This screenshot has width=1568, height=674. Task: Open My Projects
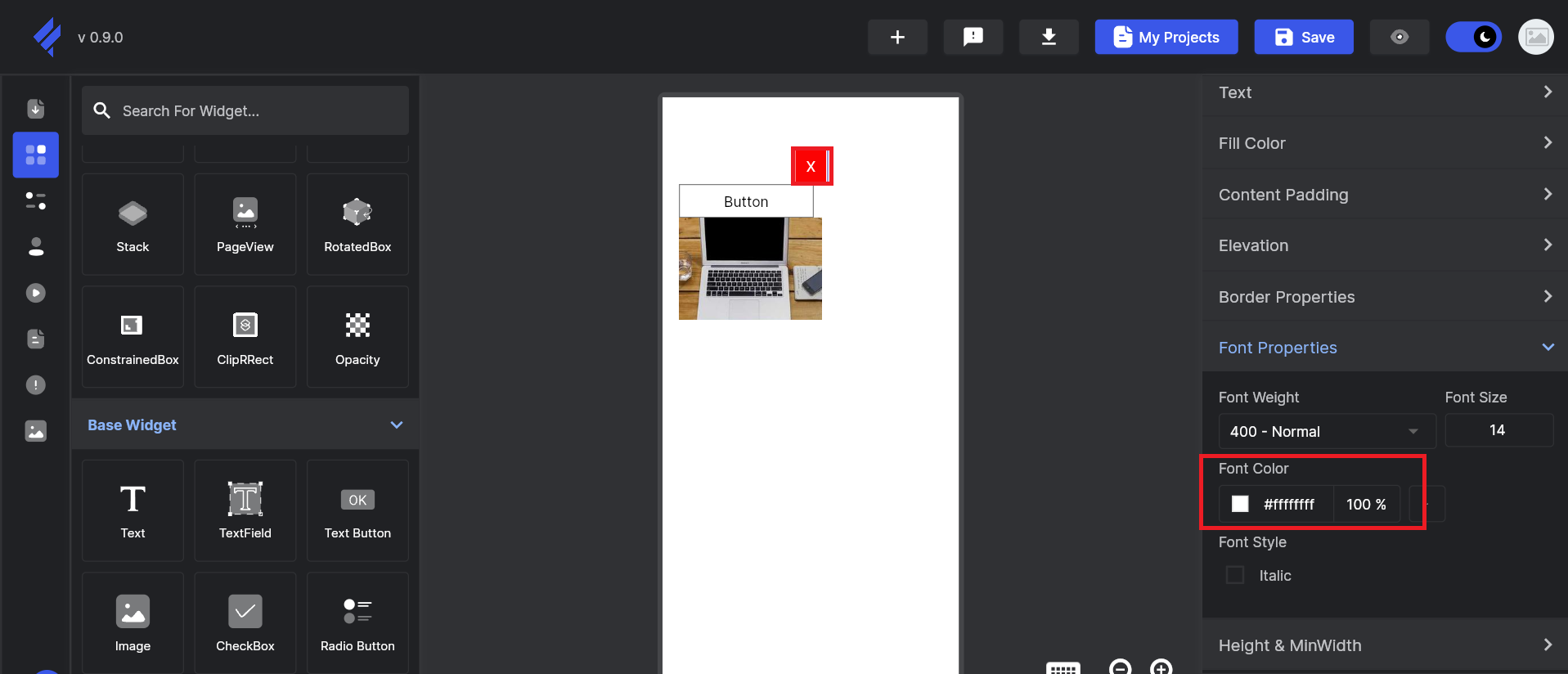pos(1166,37)
